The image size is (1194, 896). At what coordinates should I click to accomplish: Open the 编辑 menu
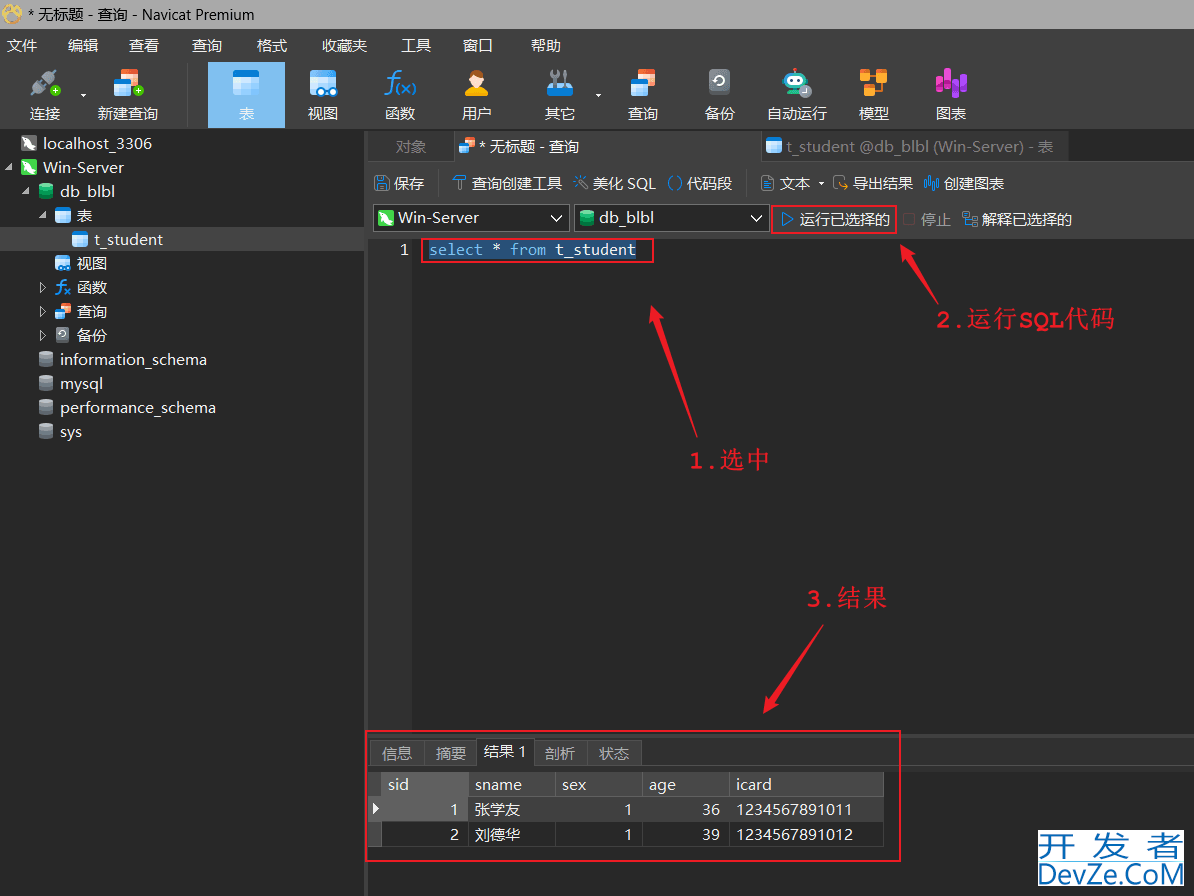[83, 46]
